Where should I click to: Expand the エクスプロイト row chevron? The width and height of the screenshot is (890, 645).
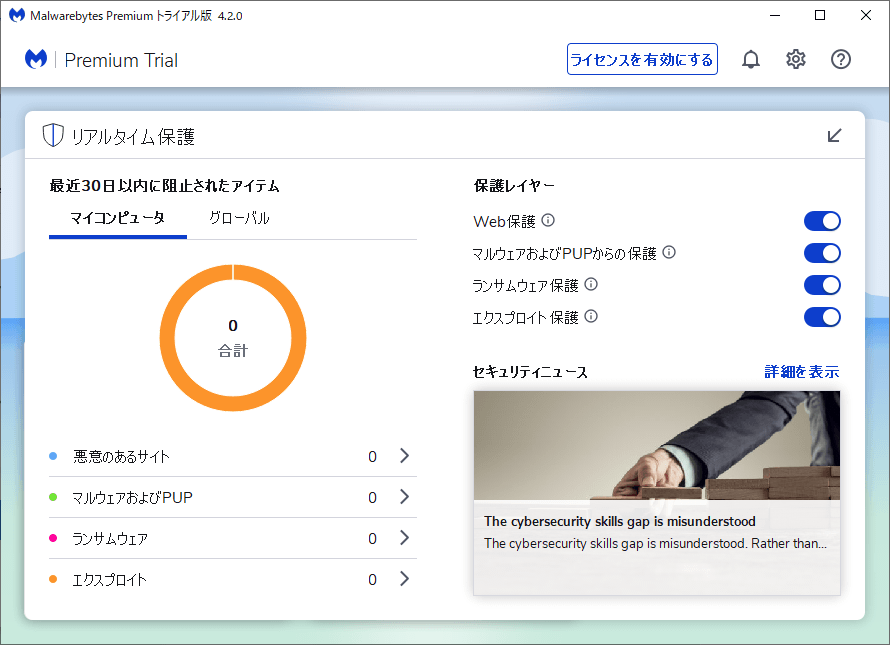404,579
